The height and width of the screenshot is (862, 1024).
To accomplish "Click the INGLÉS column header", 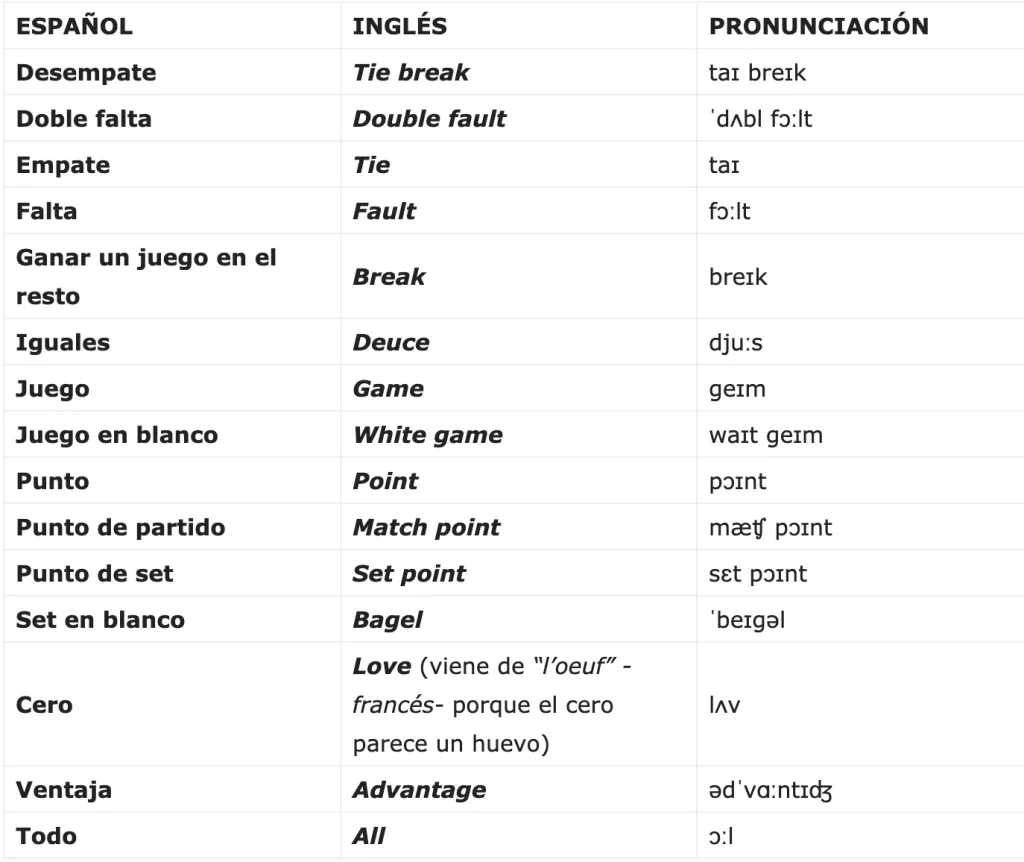I will (400, 27).
